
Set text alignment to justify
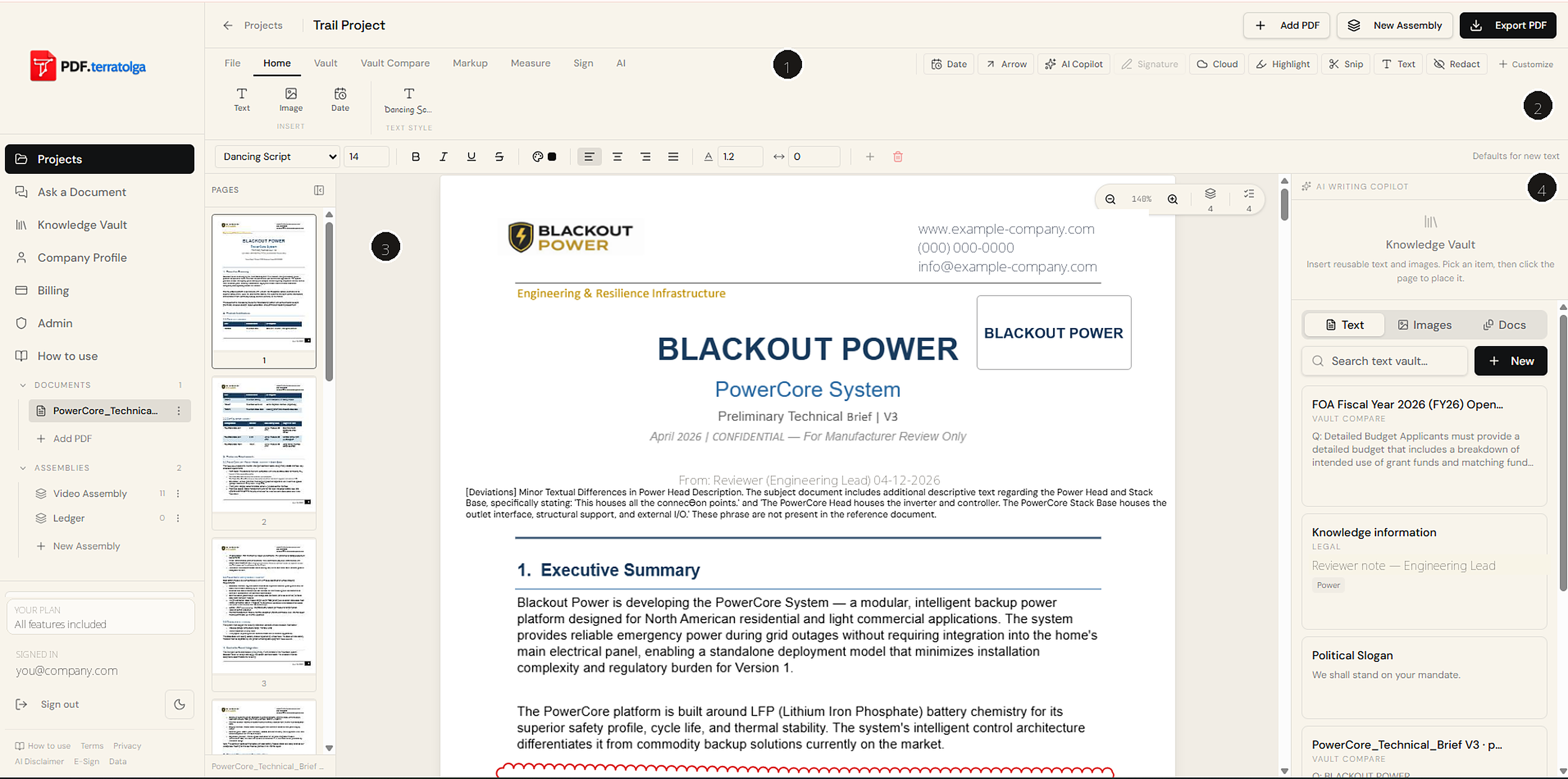[673, 156]
